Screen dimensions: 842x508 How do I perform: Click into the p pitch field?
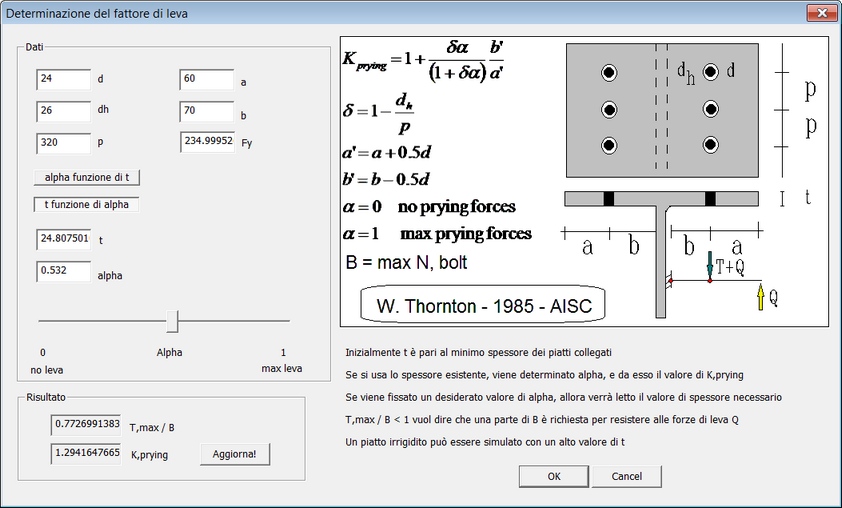(x=63, y=142)
